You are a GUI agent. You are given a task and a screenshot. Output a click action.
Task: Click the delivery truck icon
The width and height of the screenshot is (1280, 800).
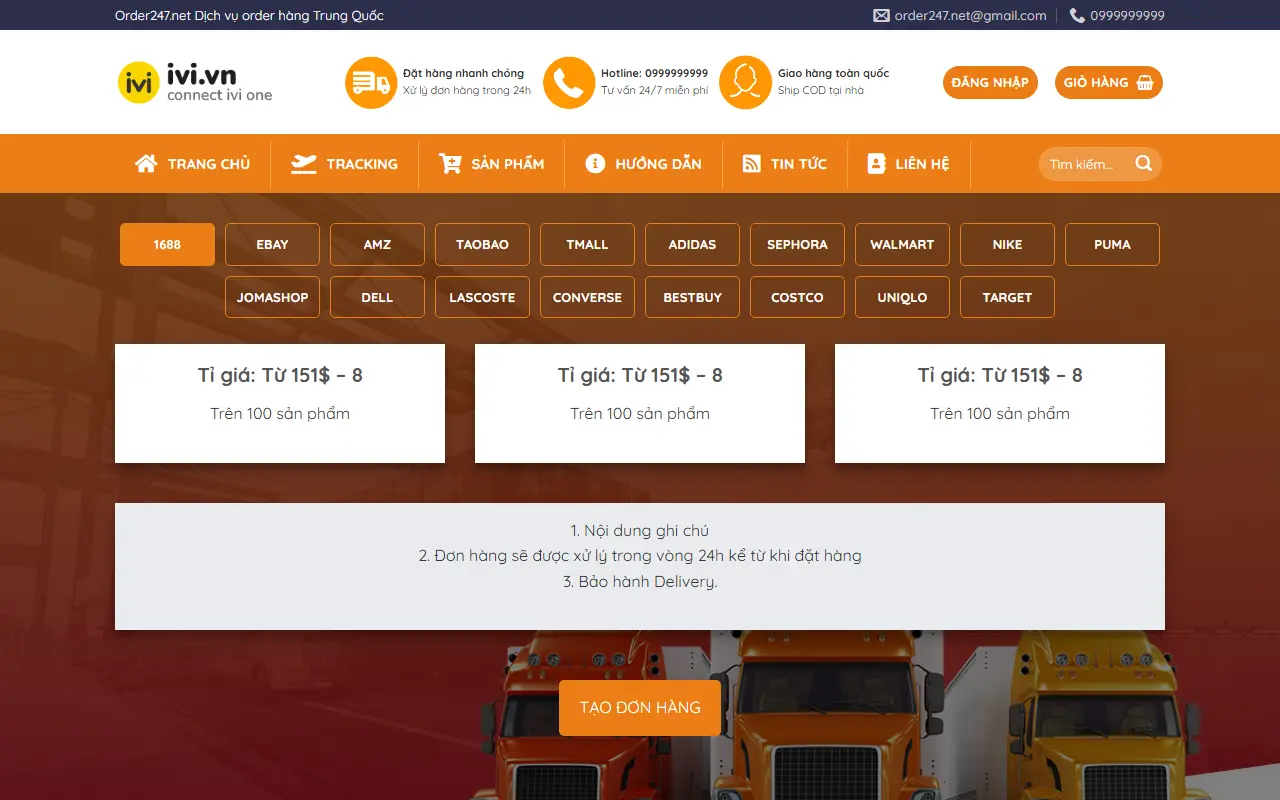tap(371, 82)
